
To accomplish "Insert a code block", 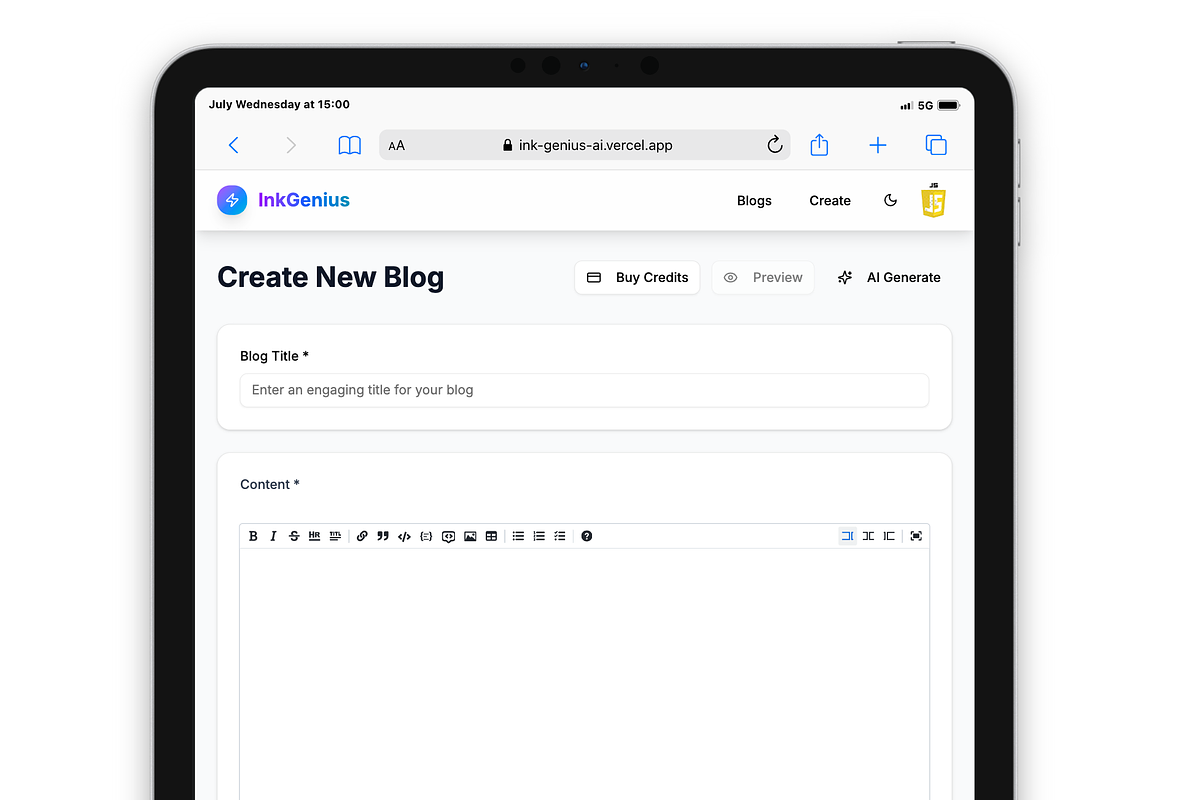I will (426, 536).
